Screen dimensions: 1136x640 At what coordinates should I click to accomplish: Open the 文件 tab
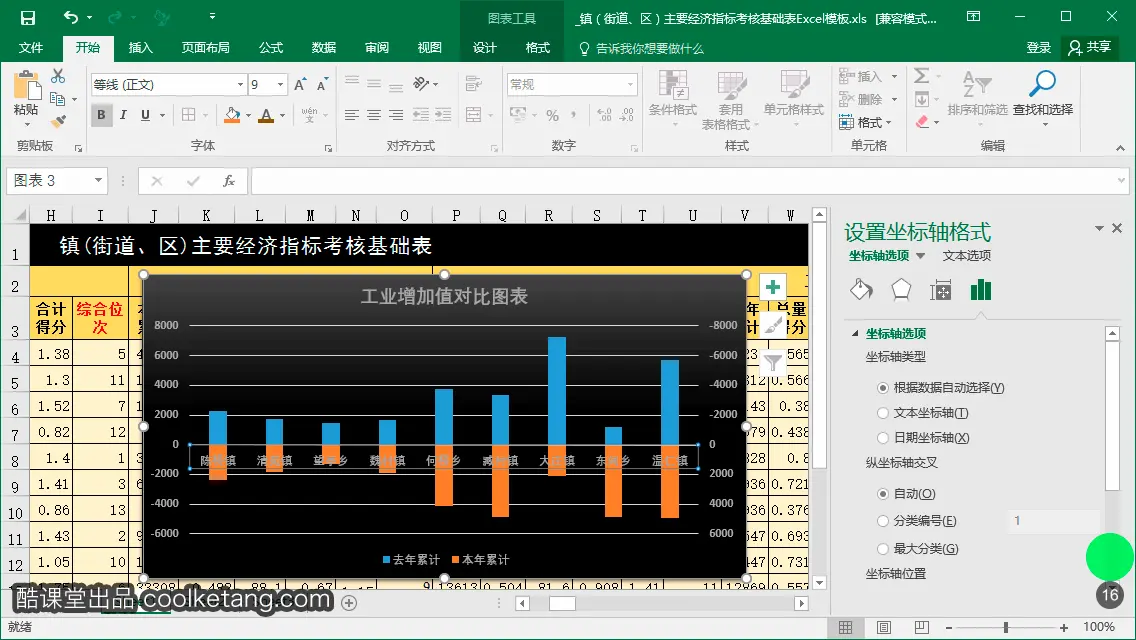[x=30, y=48]
